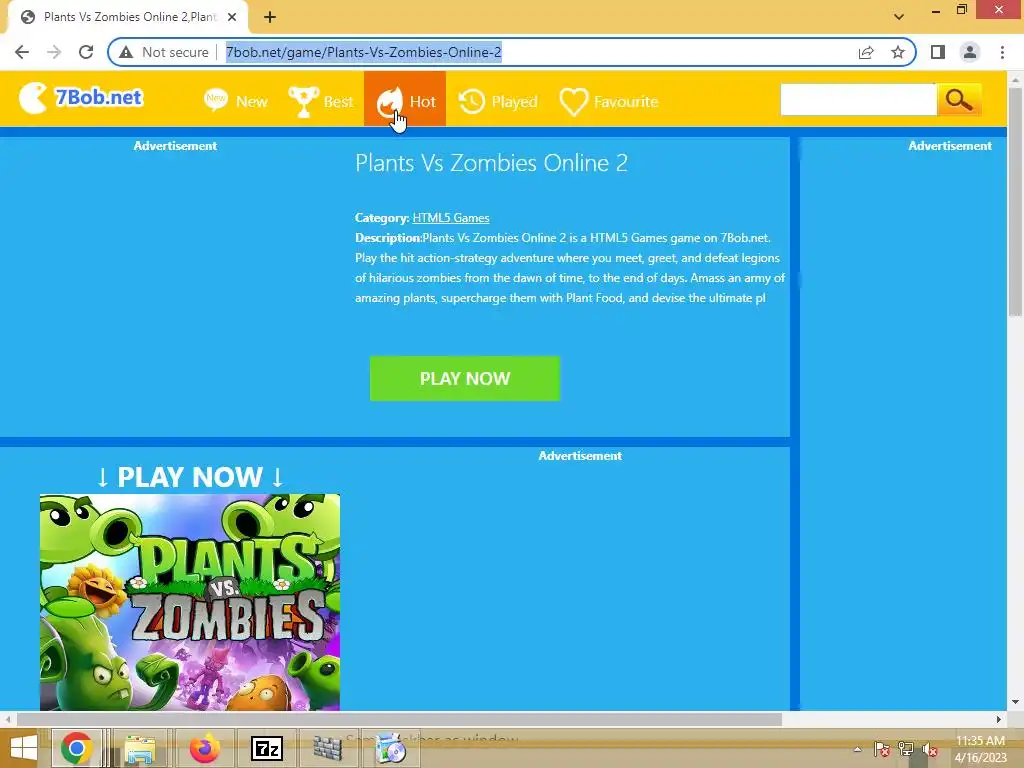Open File Explorer from the taskbar

click(140, 748)
